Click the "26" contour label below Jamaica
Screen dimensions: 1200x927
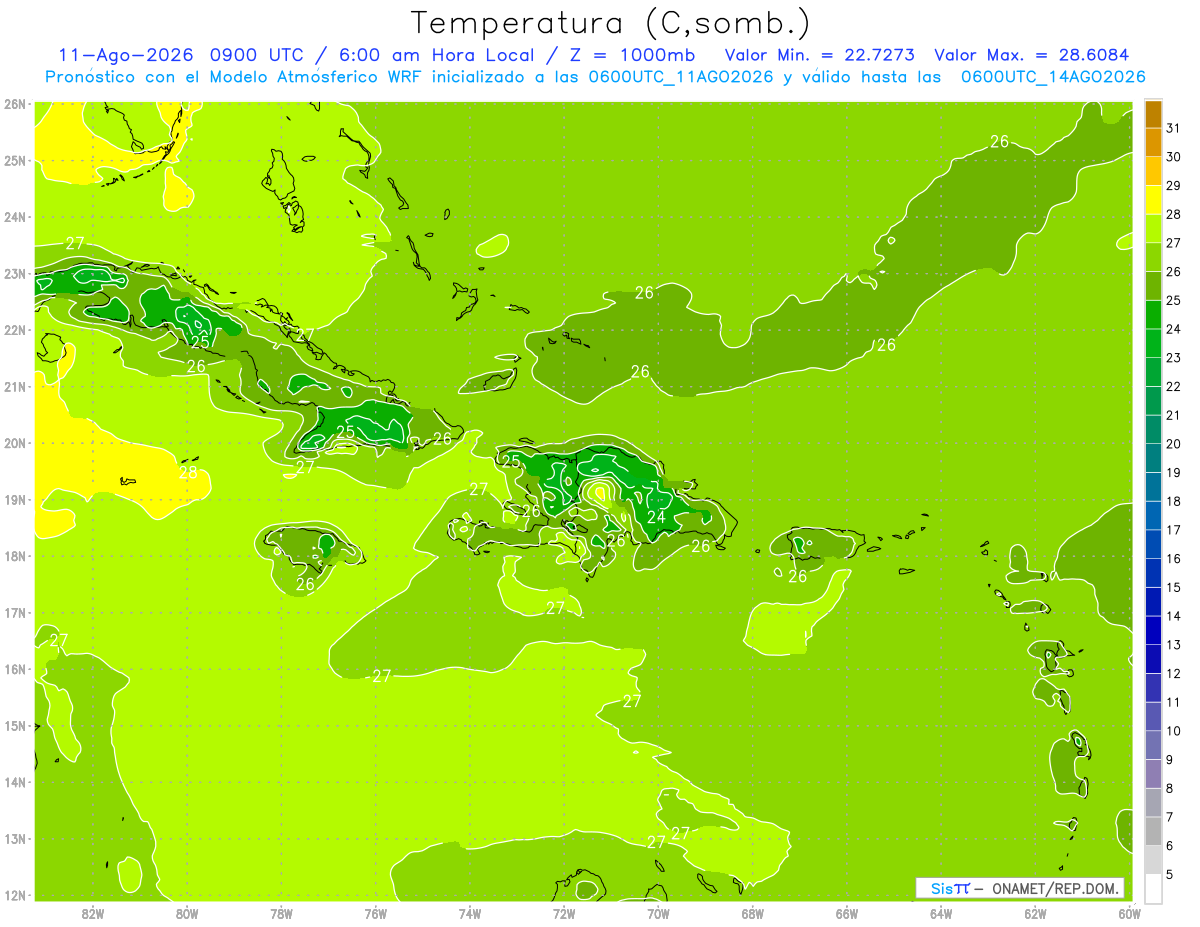pyautogui.click(x=305, y=584)
